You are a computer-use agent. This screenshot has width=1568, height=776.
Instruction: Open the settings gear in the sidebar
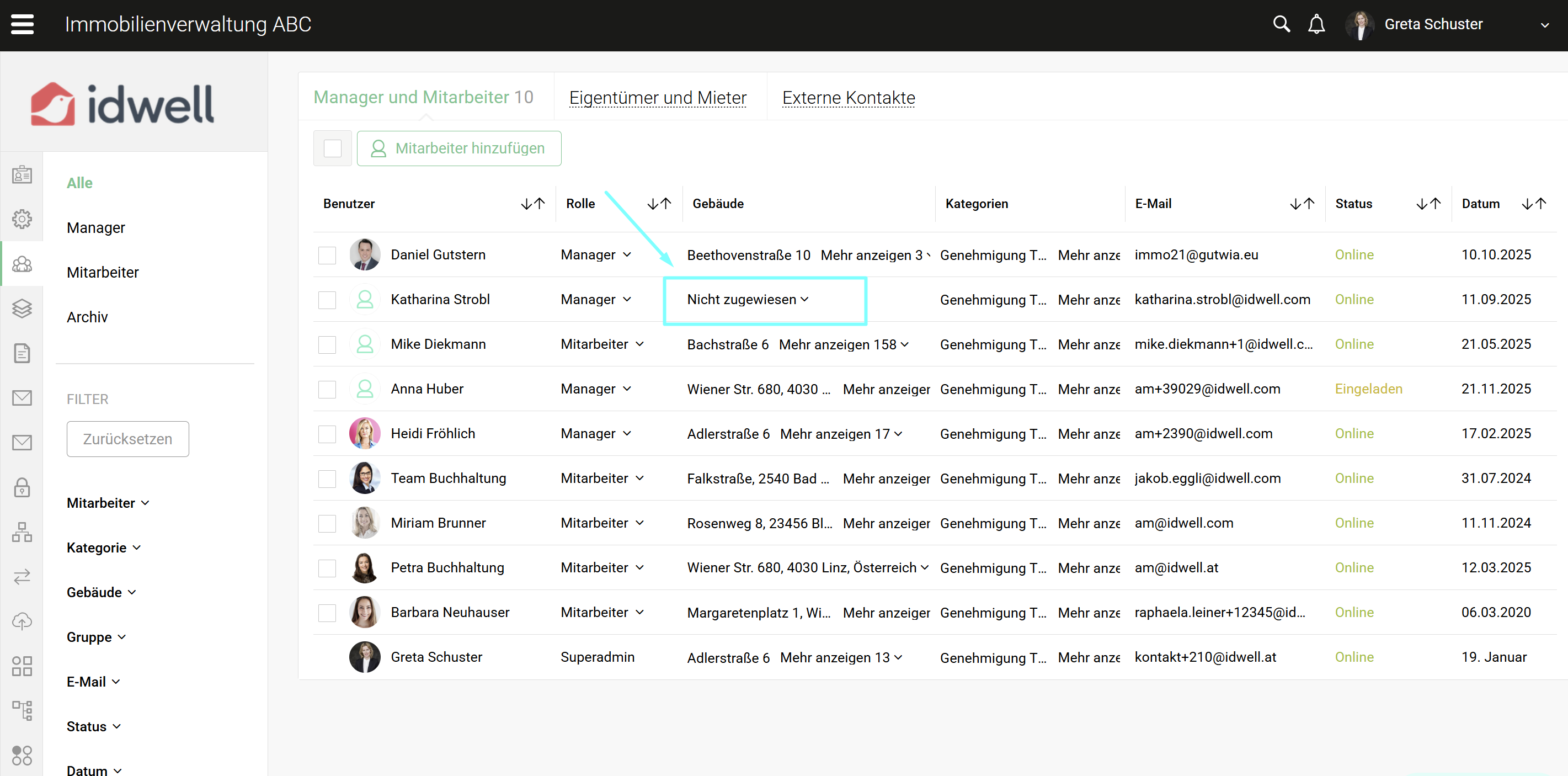[x=22, y=219]
